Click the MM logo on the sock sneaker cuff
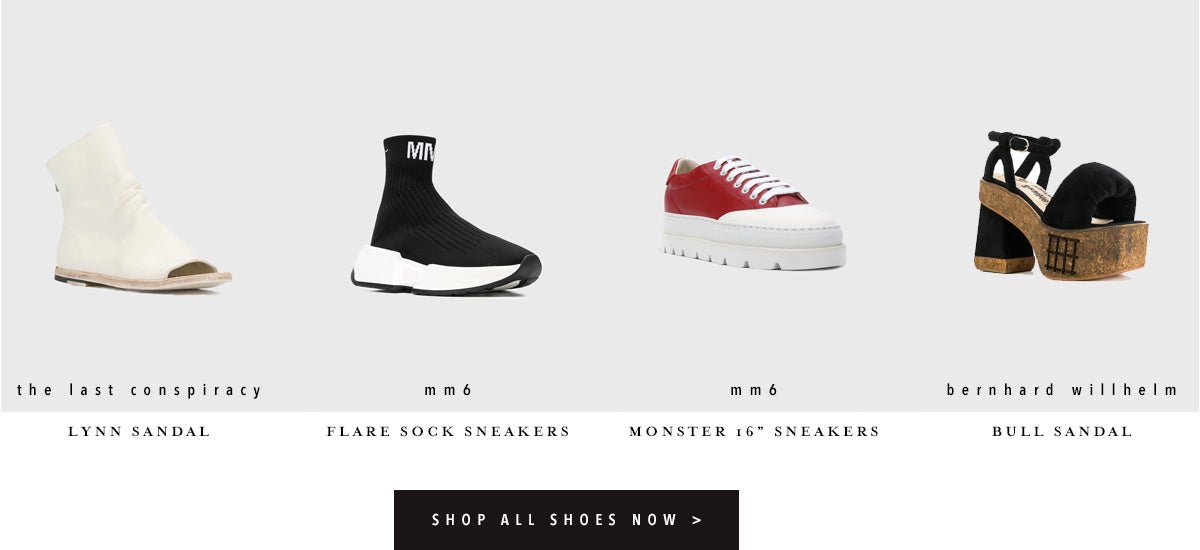This screenshot has width=1200, height=550. 420,151
